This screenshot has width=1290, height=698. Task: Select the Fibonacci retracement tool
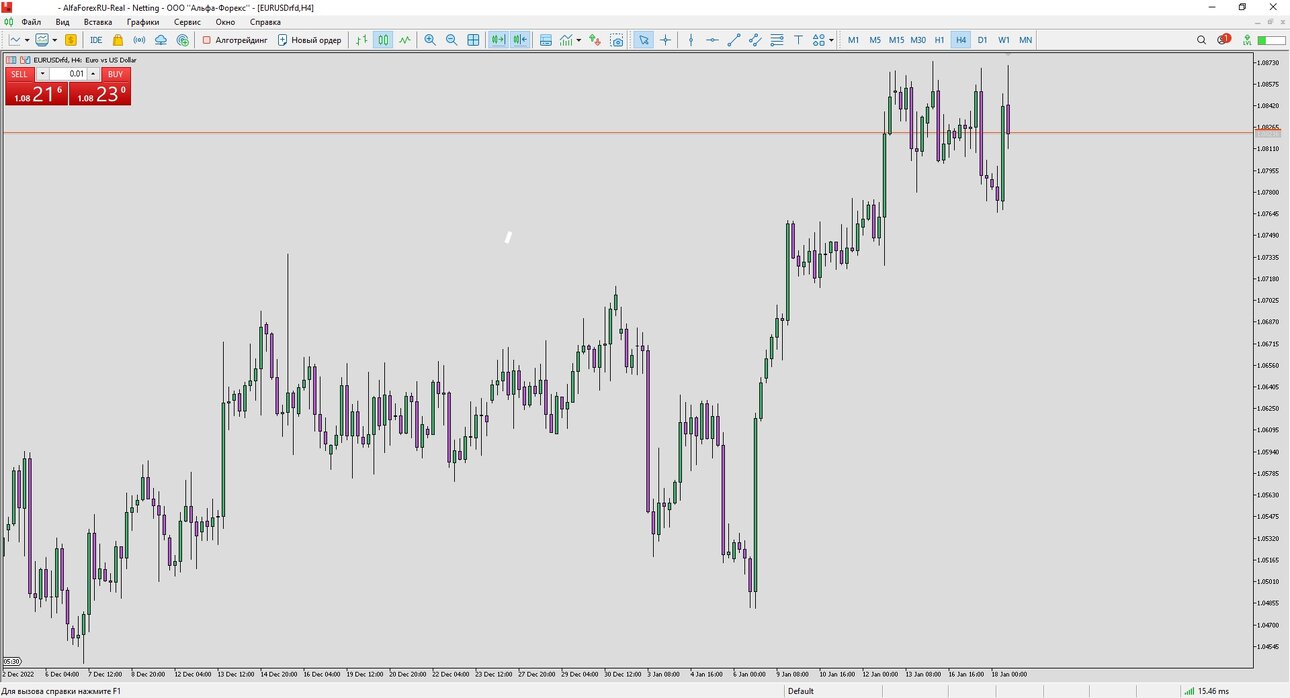coord(777,40)
